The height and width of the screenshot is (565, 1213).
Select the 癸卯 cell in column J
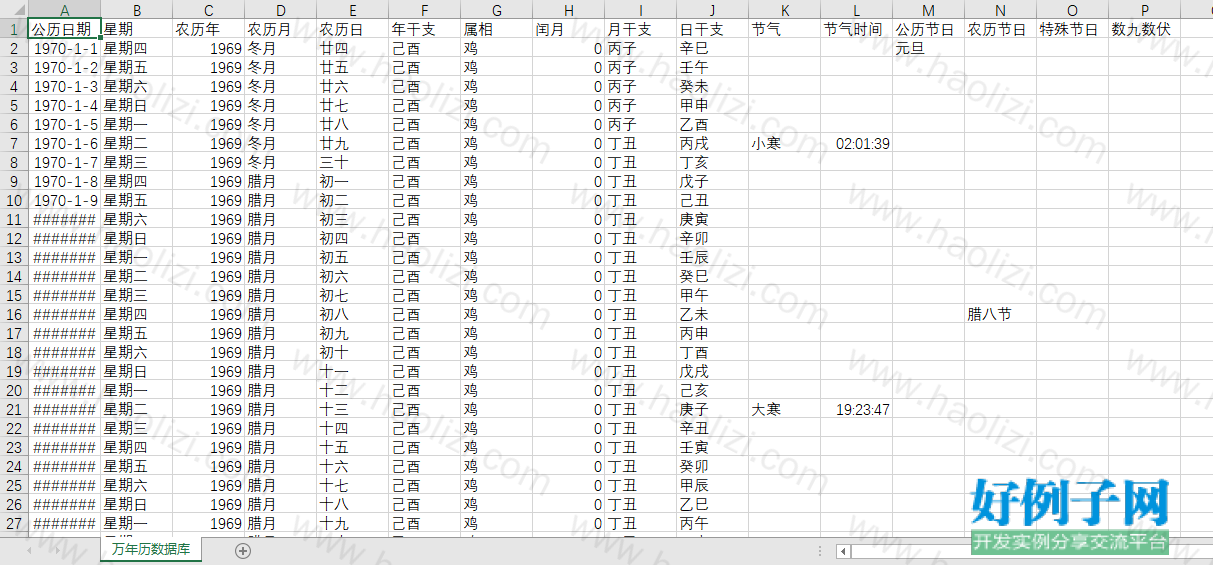pyautogui.click(x=713, y=466)
